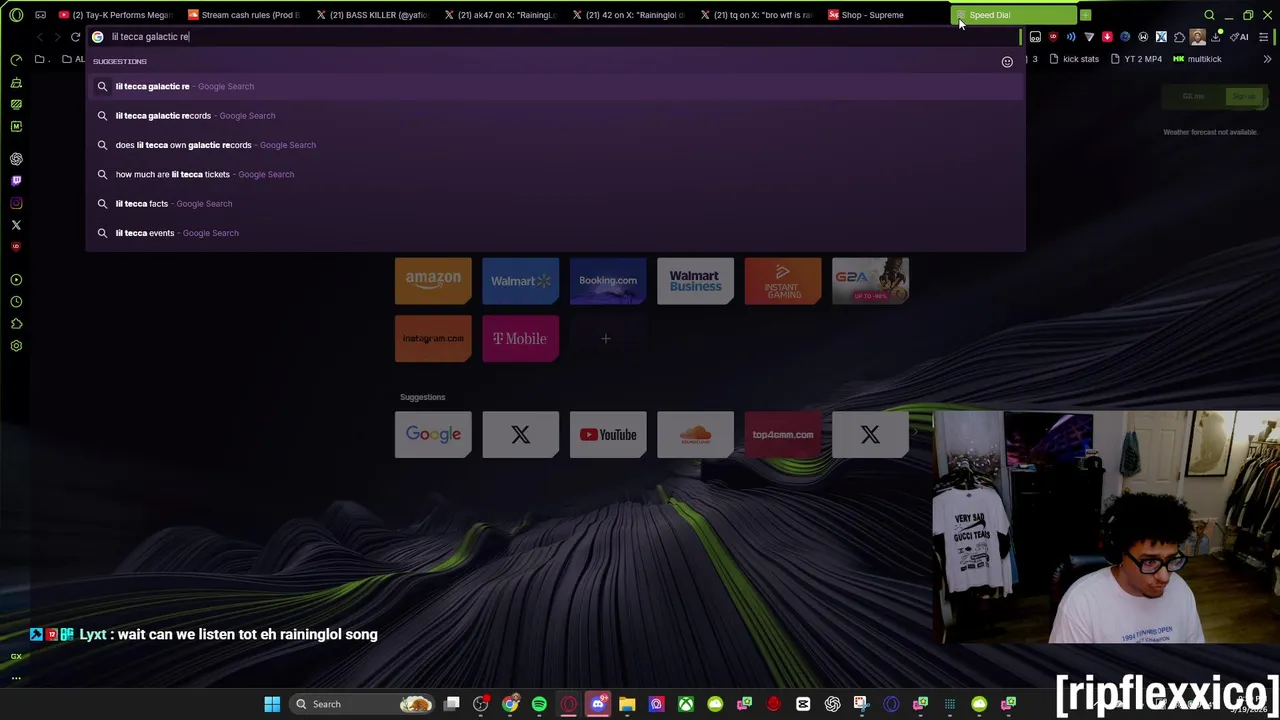Open Easy Setup menu lines icon

[1264, 37]
